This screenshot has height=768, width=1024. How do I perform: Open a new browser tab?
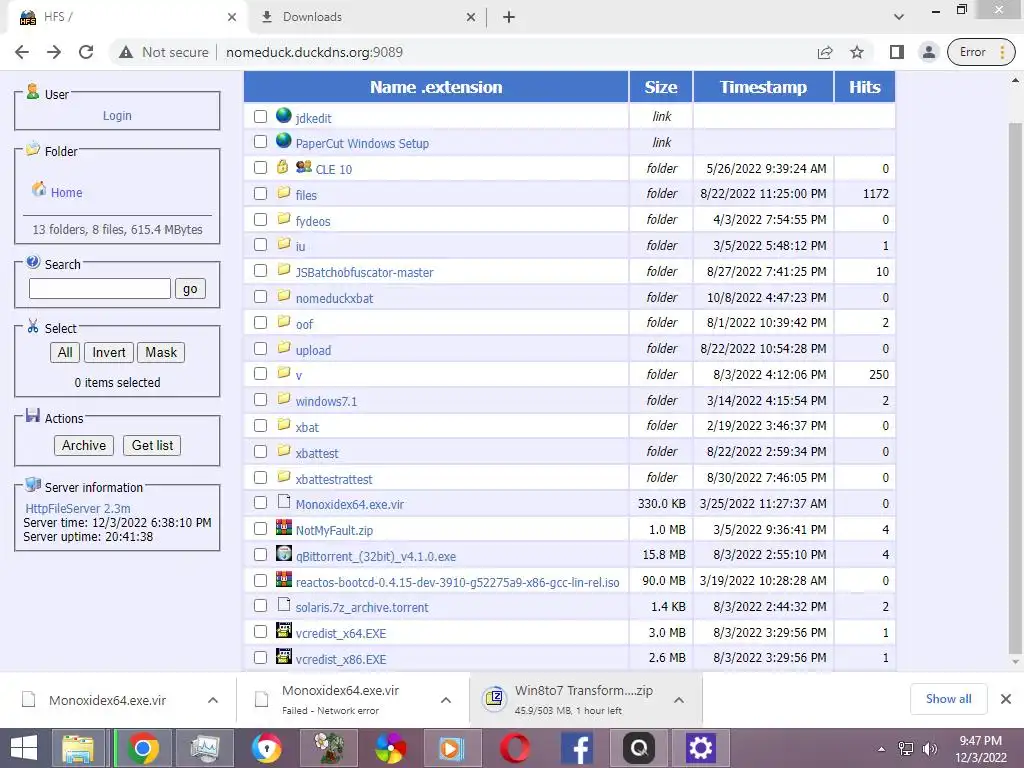point(509,17)
